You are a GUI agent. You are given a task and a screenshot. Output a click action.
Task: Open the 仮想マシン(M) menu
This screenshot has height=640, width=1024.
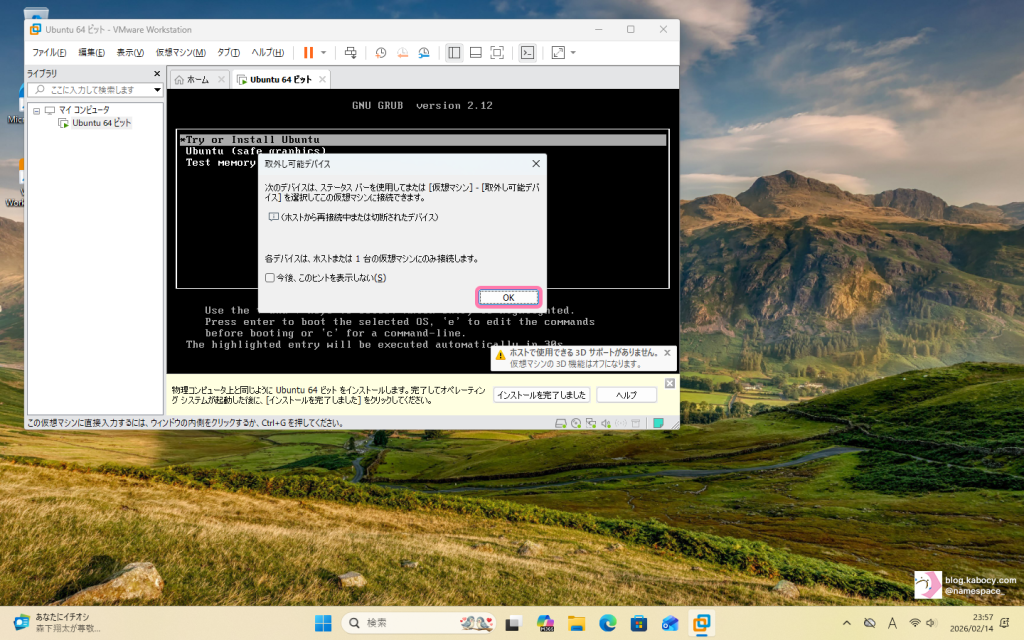tap(180, 52)
